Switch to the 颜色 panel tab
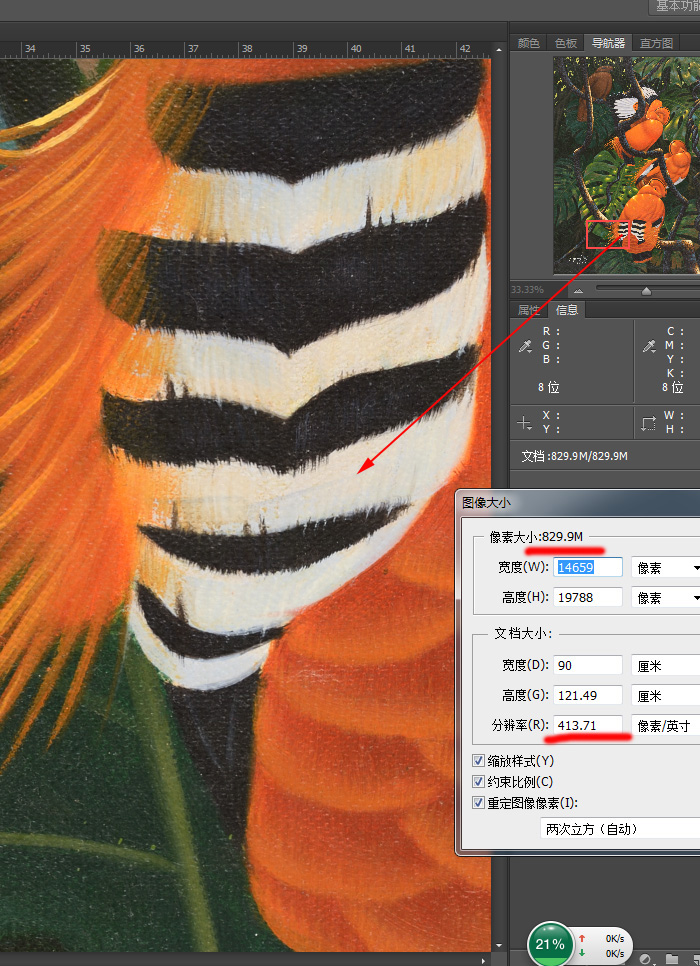 (528, 43)
